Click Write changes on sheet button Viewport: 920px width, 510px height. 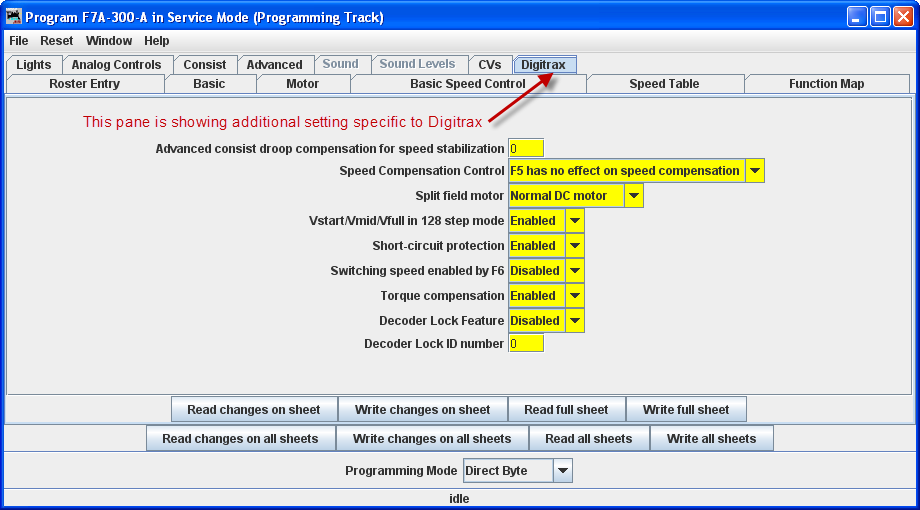click(x=422, y=410)
